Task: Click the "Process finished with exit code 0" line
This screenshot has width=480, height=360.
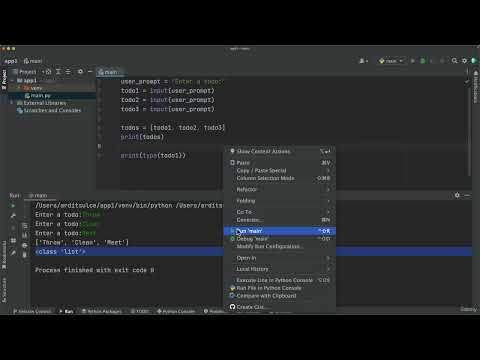Action: point(95,270)
